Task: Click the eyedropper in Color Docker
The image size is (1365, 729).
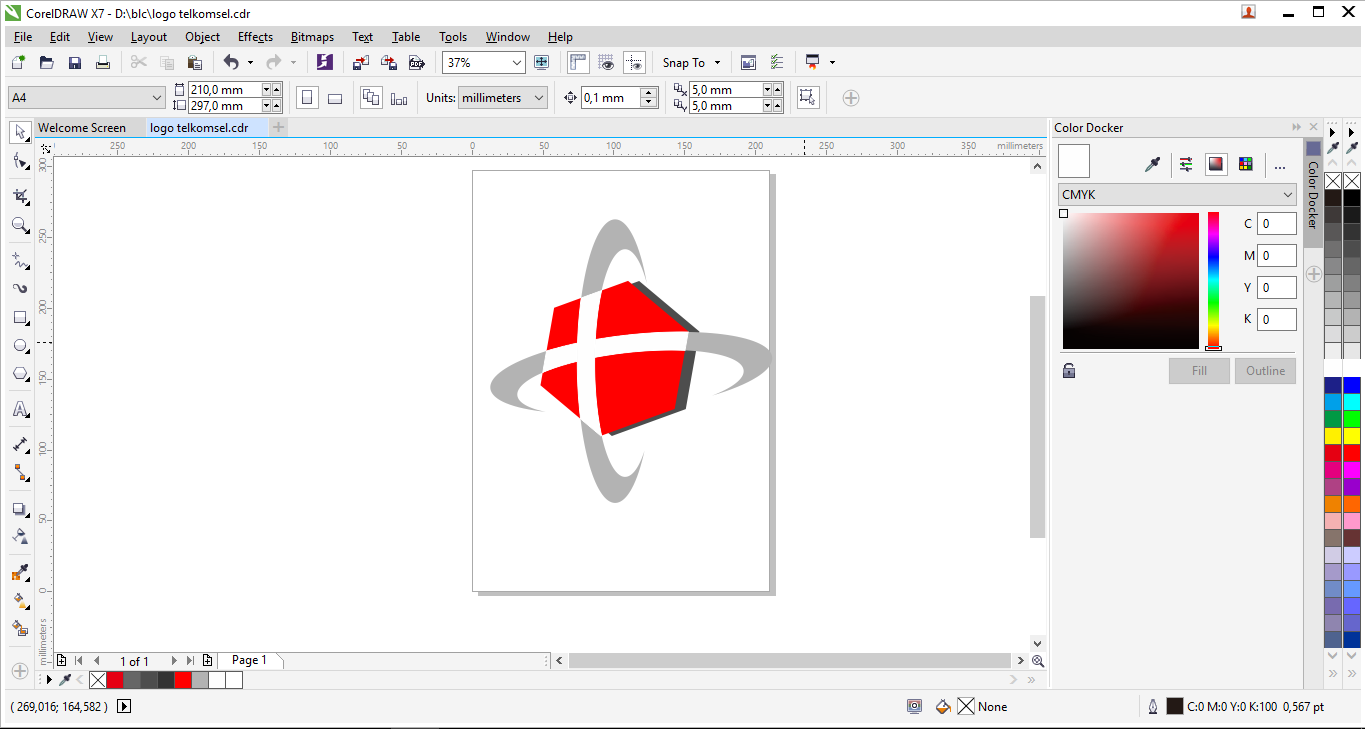Action: click(x=1152, y=165)
